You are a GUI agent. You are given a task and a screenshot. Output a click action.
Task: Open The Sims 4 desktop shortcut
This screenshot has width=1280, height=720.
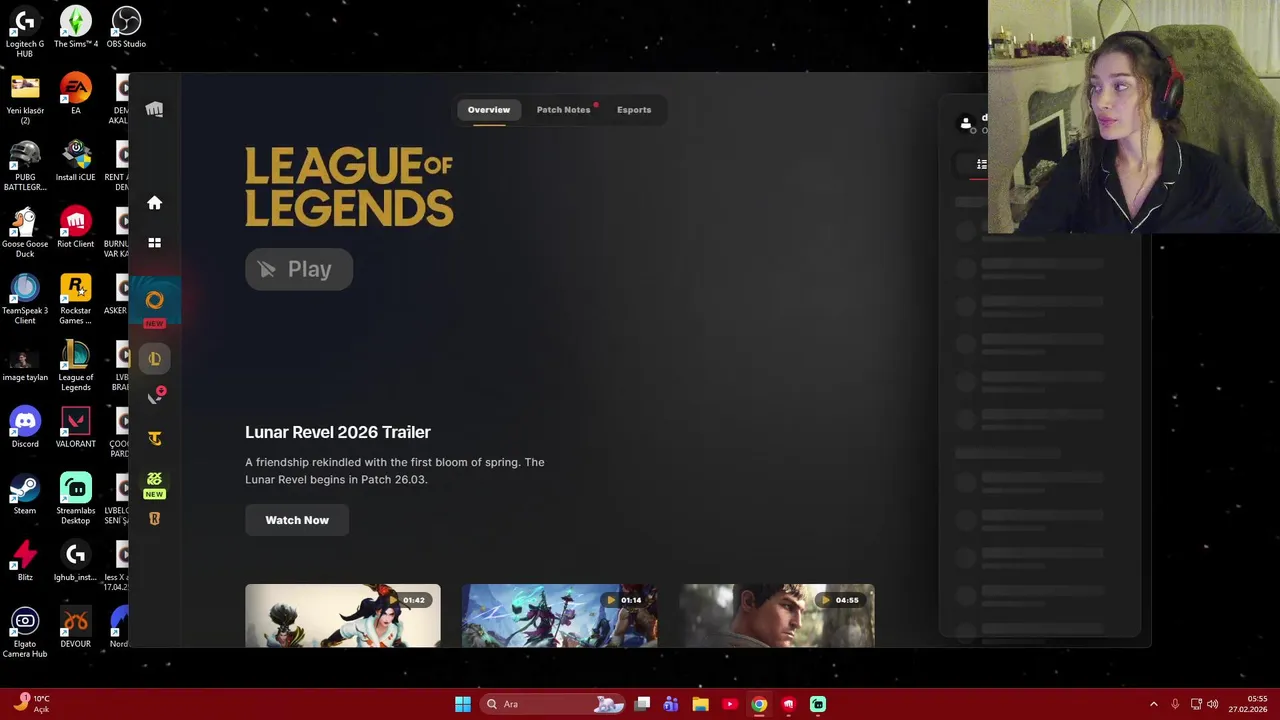(x=75, y=28)
